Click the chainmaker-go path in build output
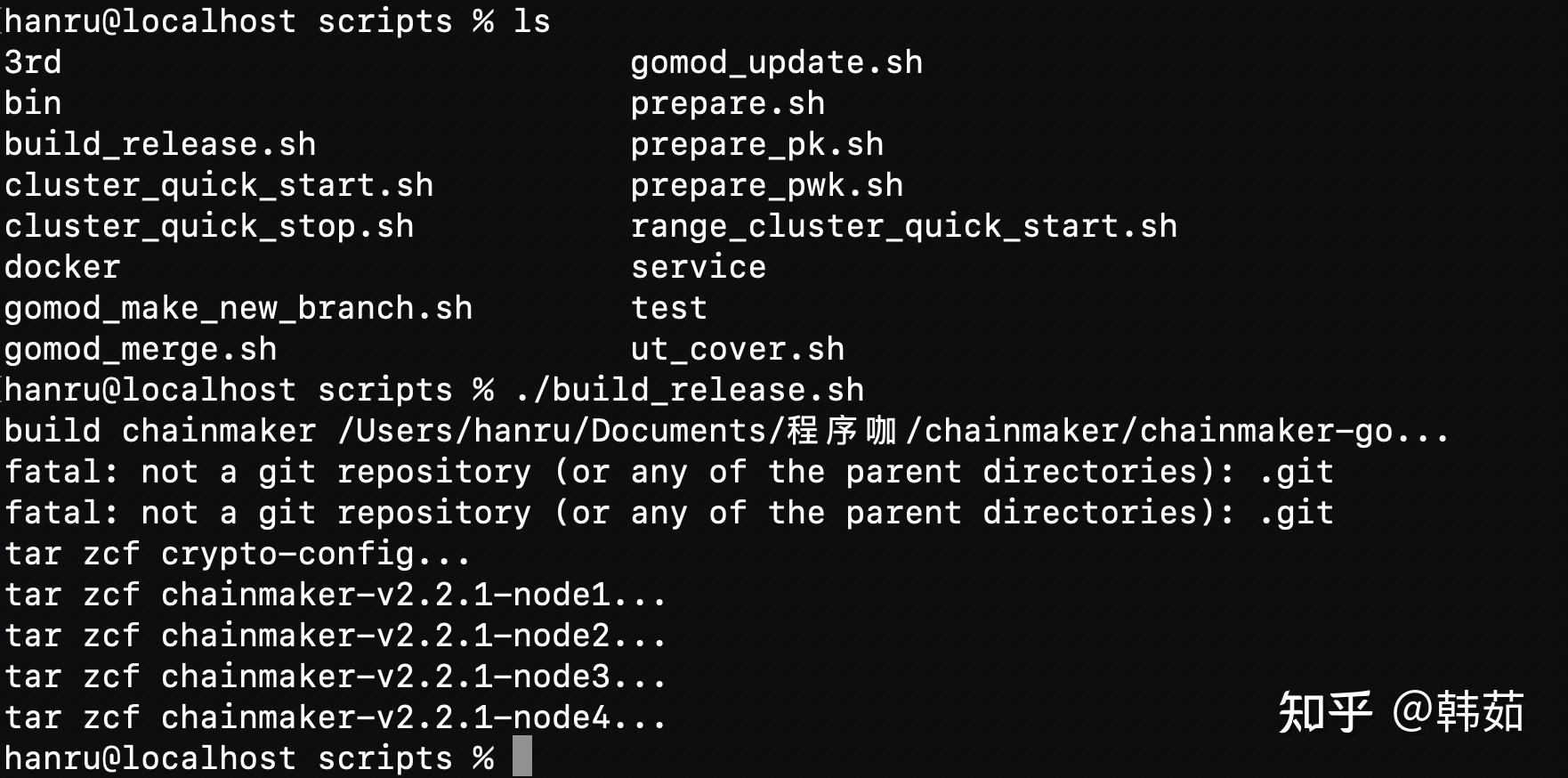The height and width of the screenshot is (778, 1568). coord(1266,431)
